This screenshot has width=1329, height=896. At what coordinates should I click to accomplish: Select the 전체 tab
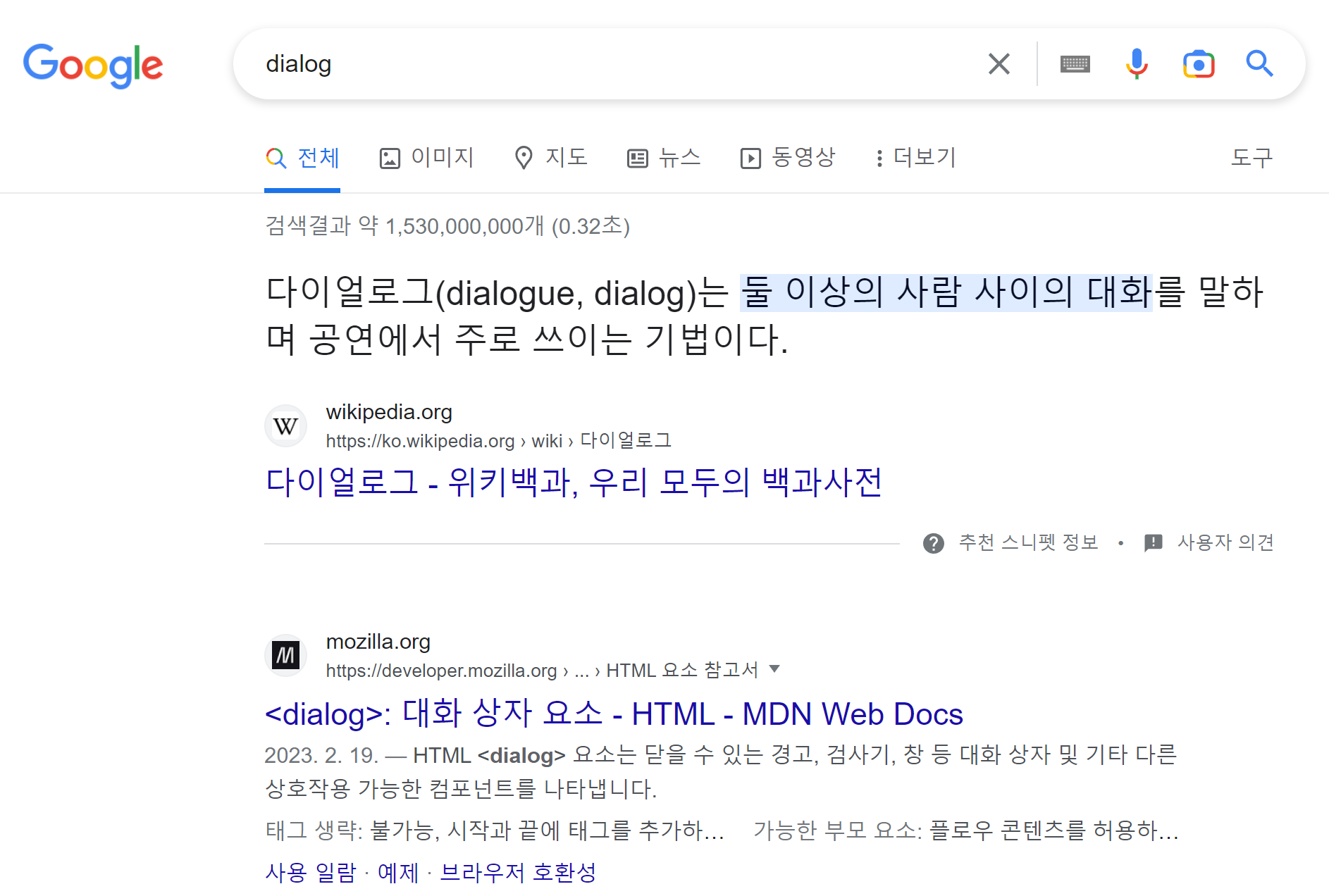click(x=302, y=158)
